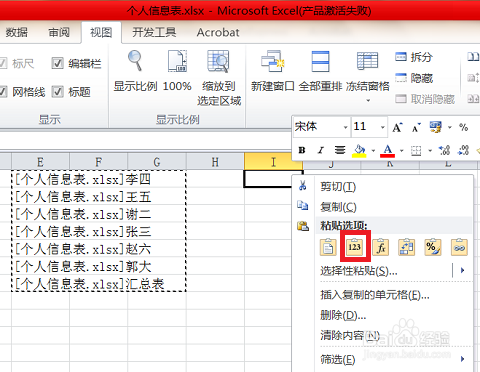Screen dimensions: 480x372
Task: Open the fill color dropdown arrow
Action: [x=373, y=151]
